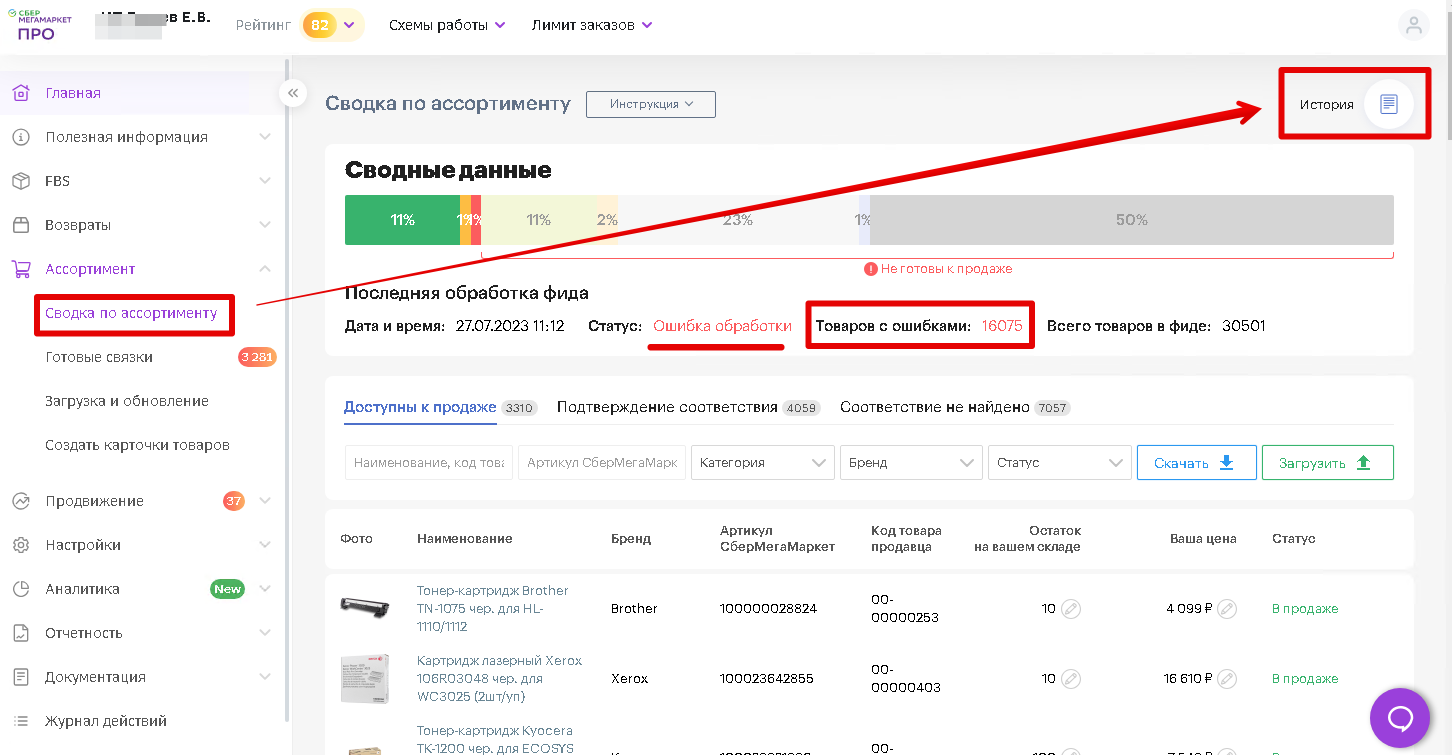Edit stock for Xerox 106R03048 pencil icon
The image size is (1452, 755).
click(x=1071, y=679)
